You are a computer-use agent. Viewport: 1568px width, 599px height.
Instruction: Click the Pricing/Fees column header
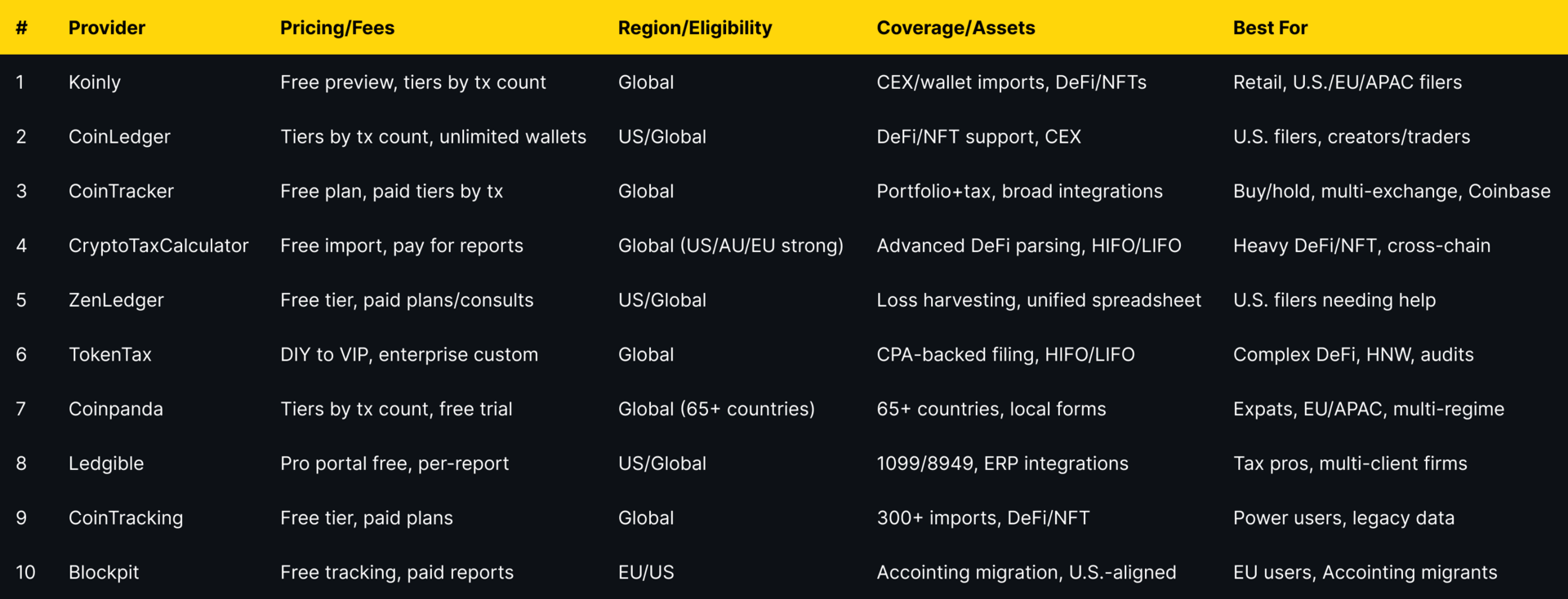(x=337, y=28)
